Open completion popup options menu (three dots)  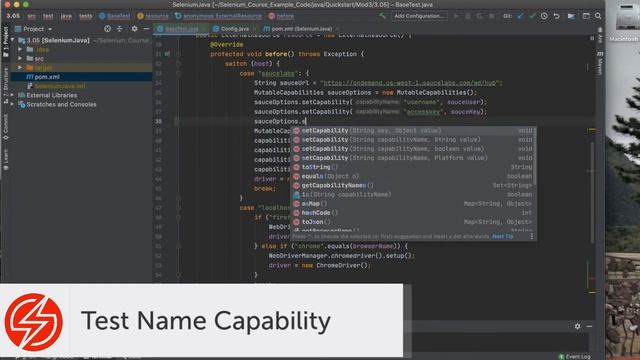pyautogui.click(x=531, y=236)
